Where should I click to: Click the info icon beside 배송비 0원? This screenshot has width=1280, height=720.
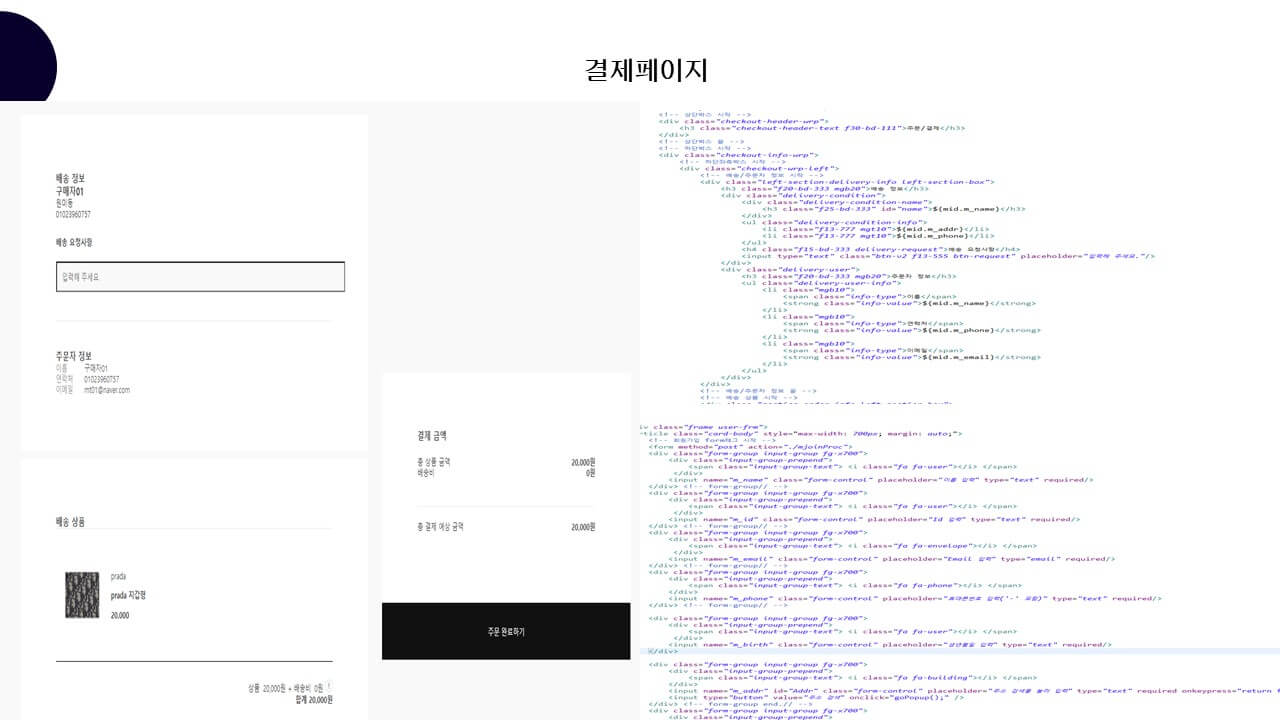pyautogui.click(x=329, y=686)
